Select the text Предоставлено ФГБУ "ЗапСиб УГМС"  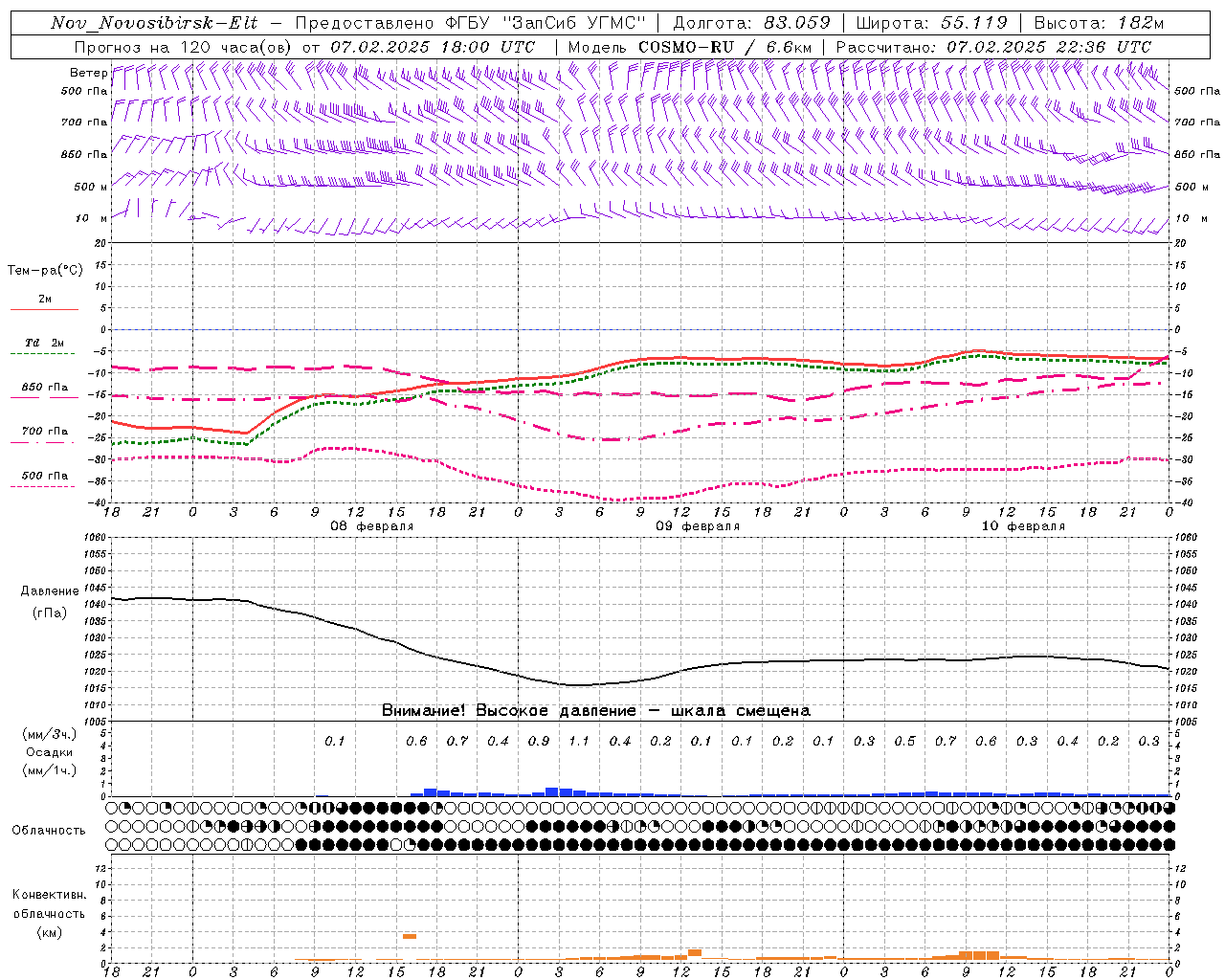(x=471, y=23)
